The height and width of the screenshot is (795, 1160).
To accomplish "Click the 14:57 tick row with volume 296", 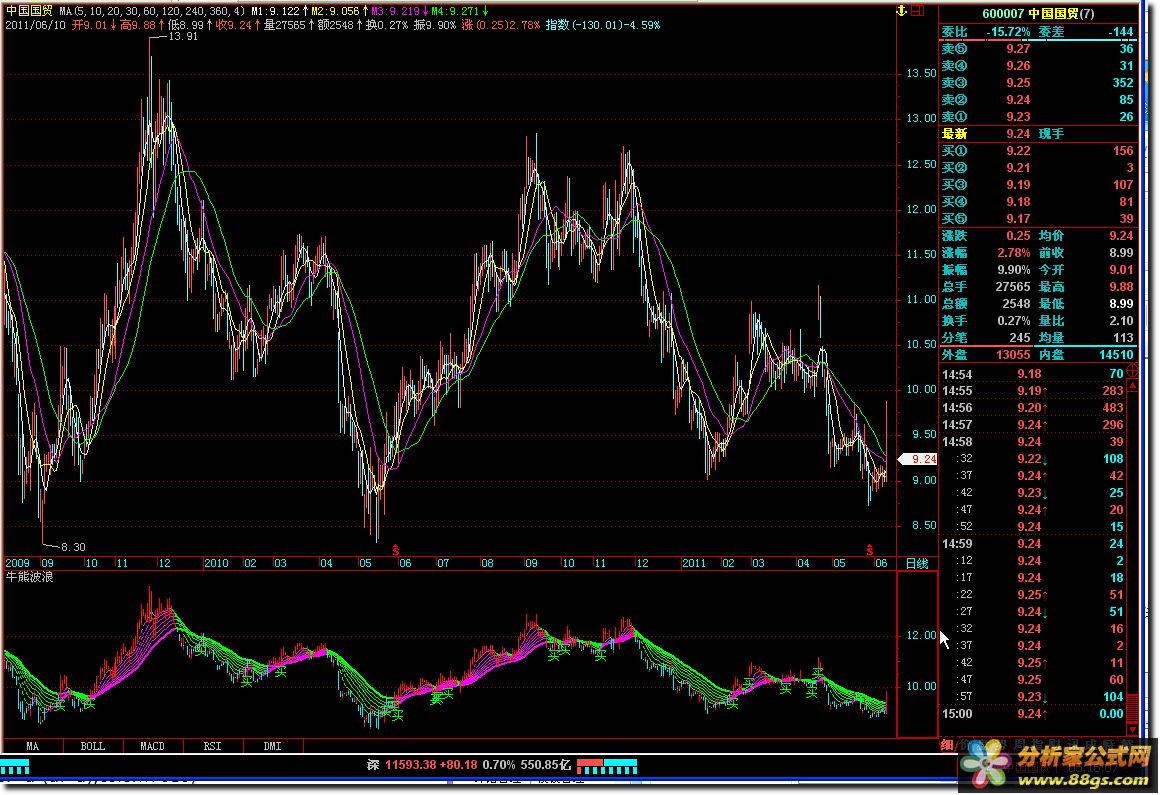I will 1033,425.
